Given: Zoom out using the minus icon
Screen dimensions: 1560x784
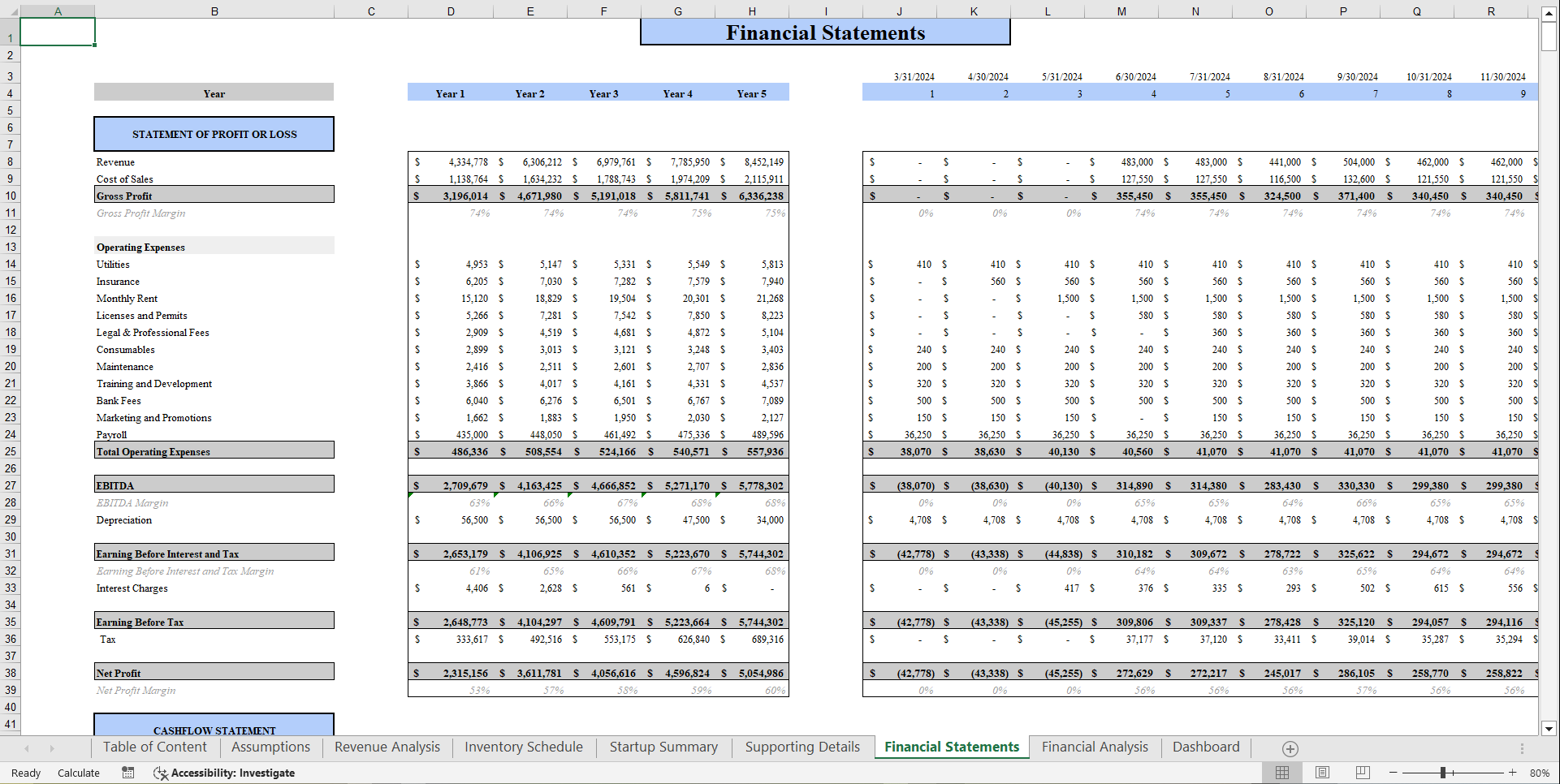Looking at the screenshot, I should (x=1394, y=772).
